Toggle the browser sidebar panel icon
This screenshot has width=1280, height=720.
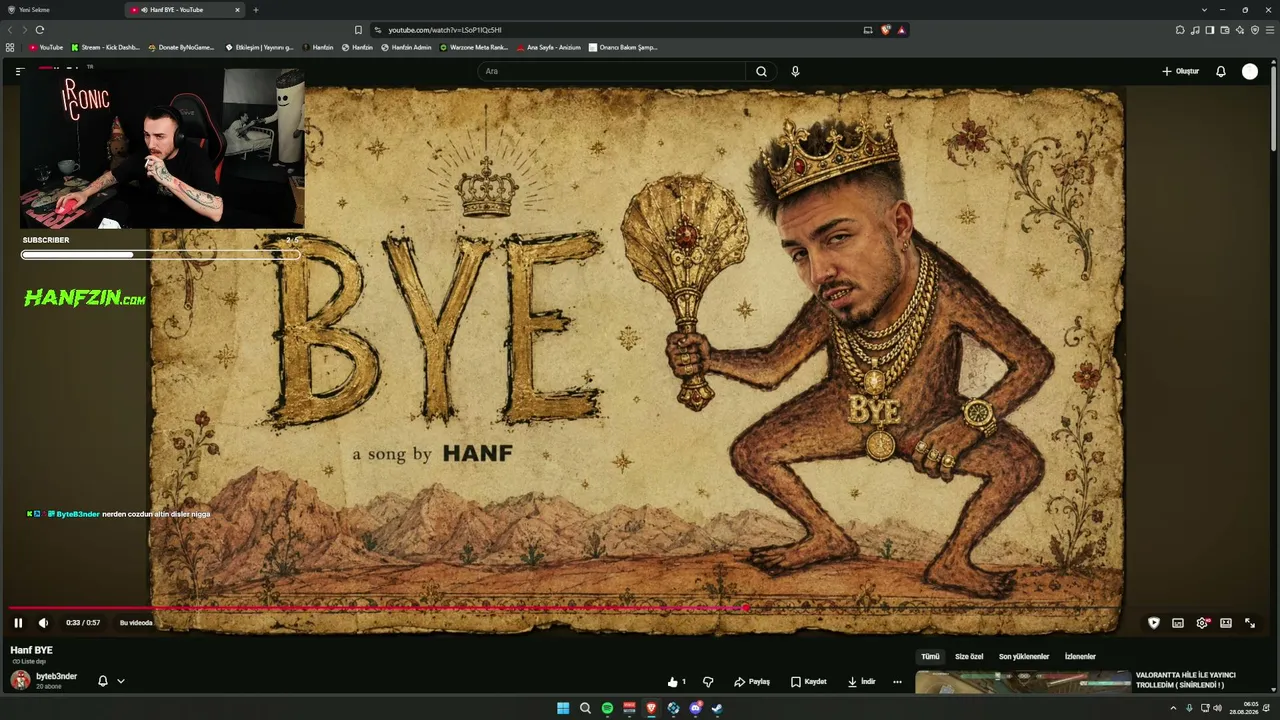[x=1210, y=30]
